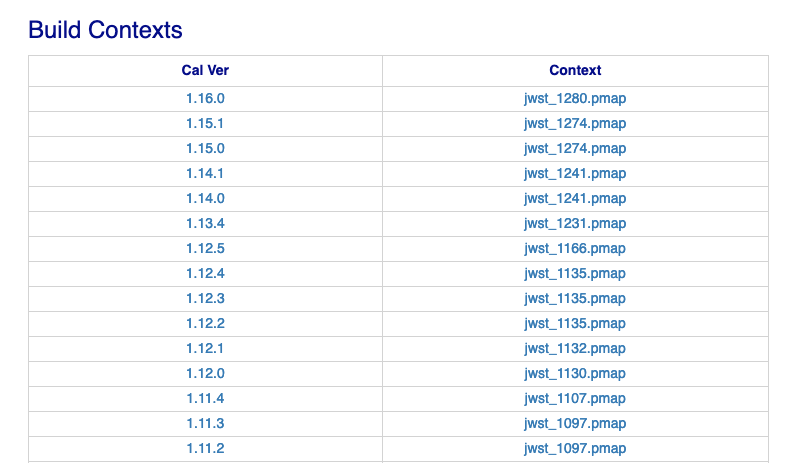Open jwst_1135.pmap in the 1.12.4 row
Viewport: 807px width, 463px height.
click(x=575, y=273)
